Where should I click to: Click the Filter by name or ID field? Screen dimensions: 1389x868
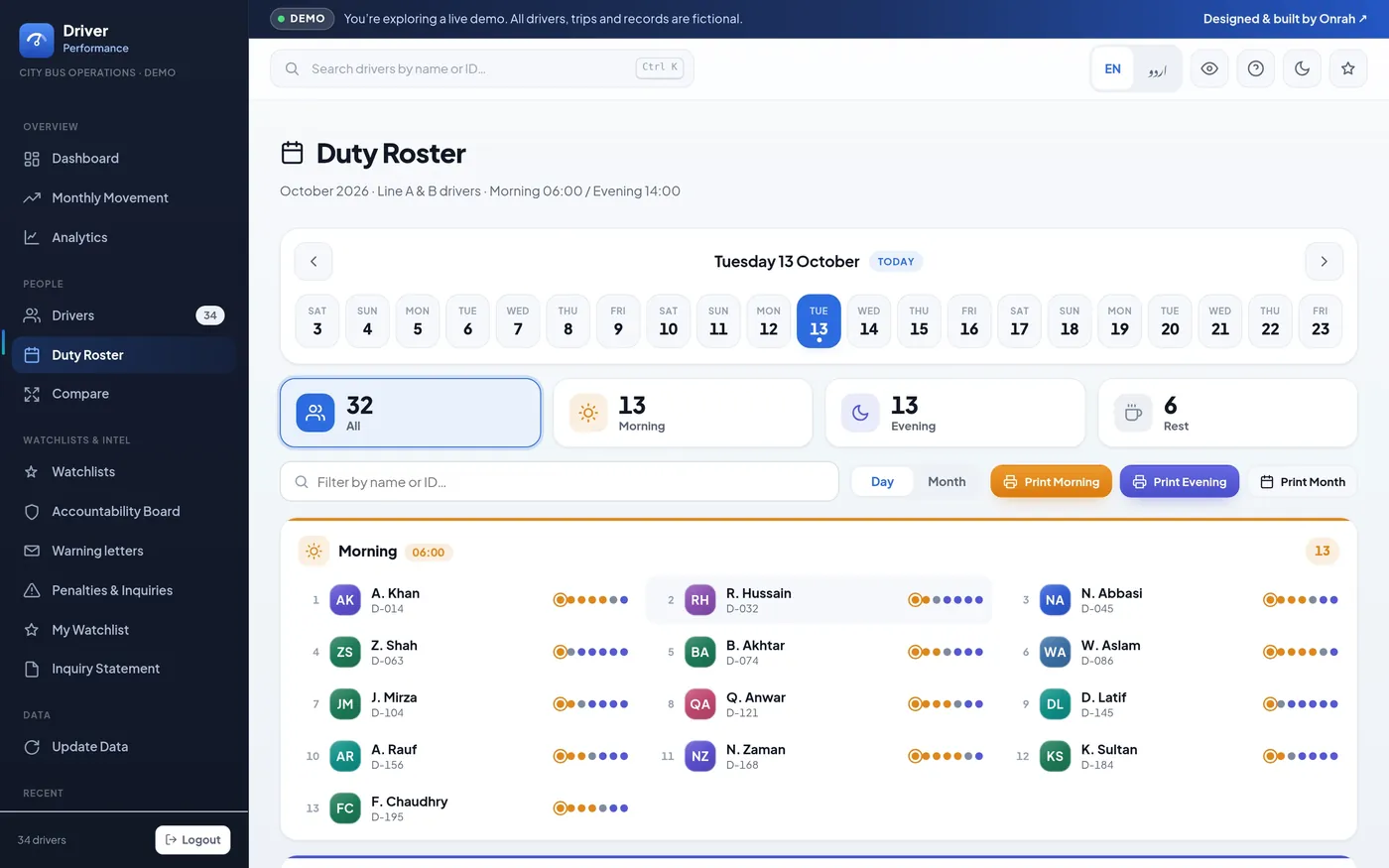tap(560, 482)
